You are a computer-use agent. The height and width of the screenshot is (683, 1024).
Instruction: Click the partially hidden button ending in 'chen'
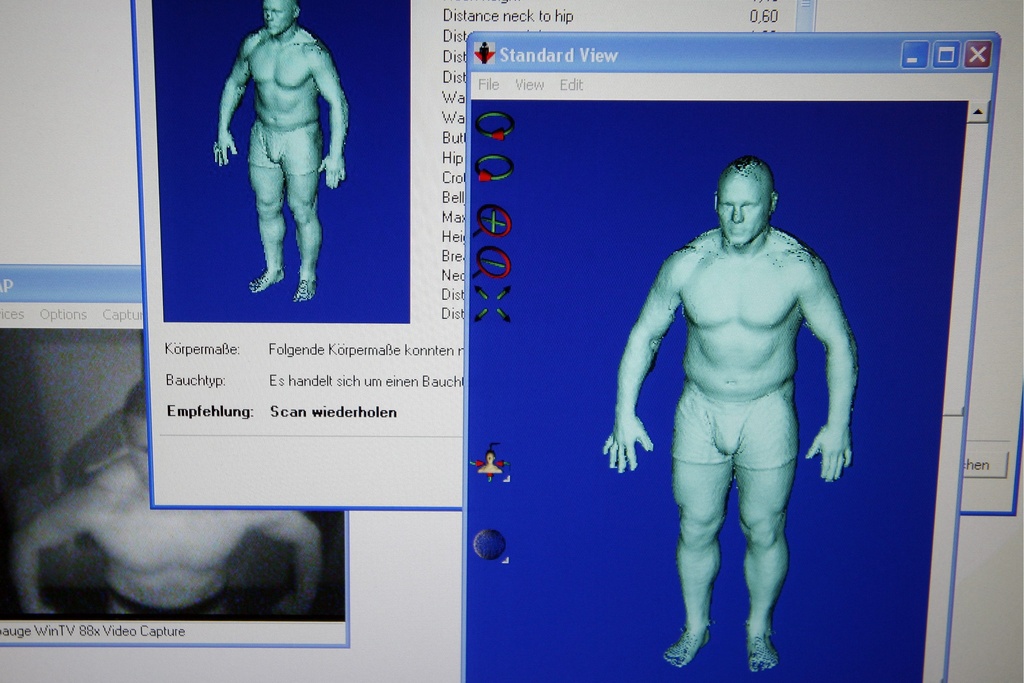[x=979, y=464]
